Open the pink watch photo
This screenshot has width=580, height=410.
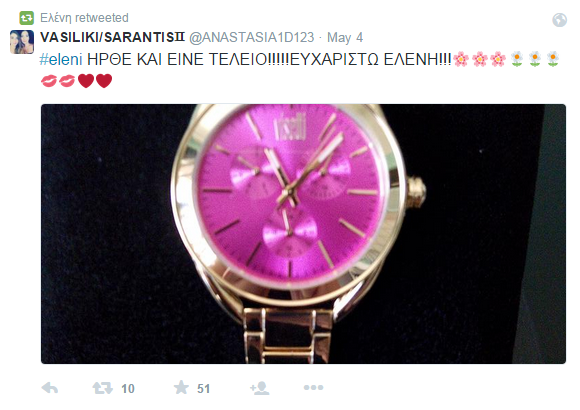click(303, 234)
